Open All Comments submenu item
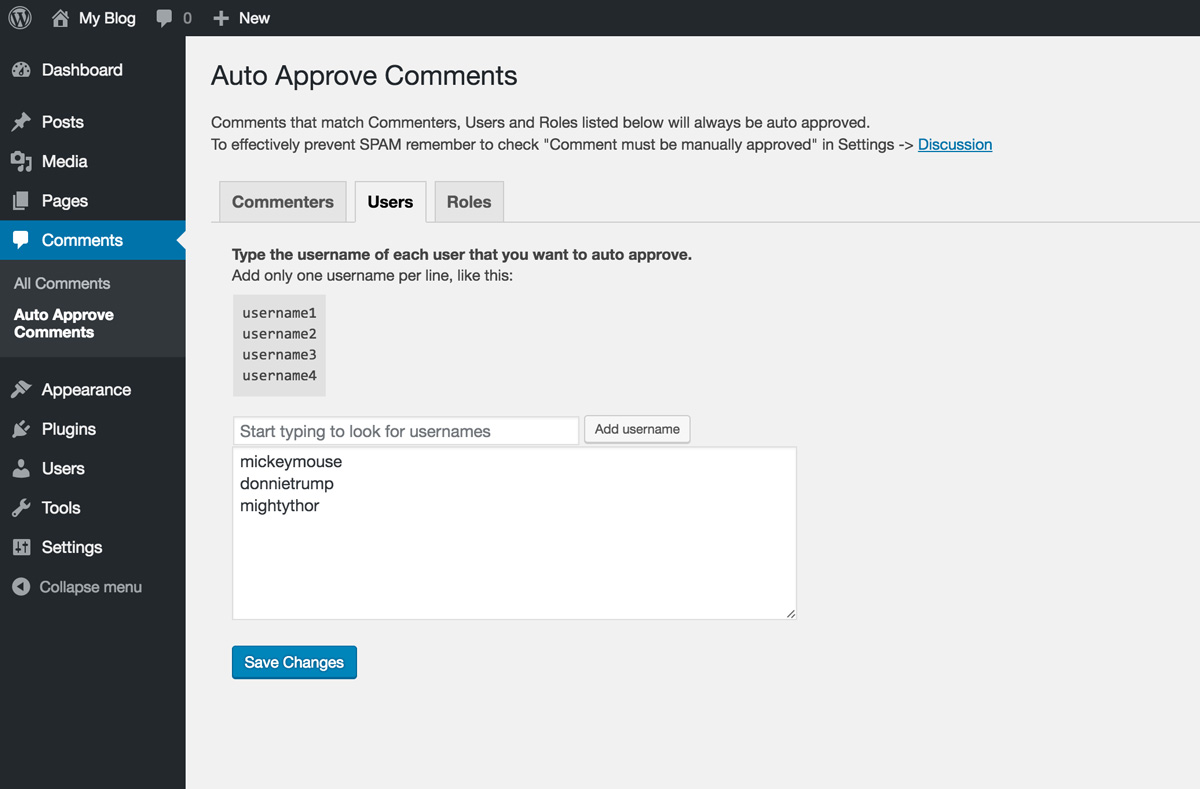Screen dimensions: 1200x789 click(62, 283)
